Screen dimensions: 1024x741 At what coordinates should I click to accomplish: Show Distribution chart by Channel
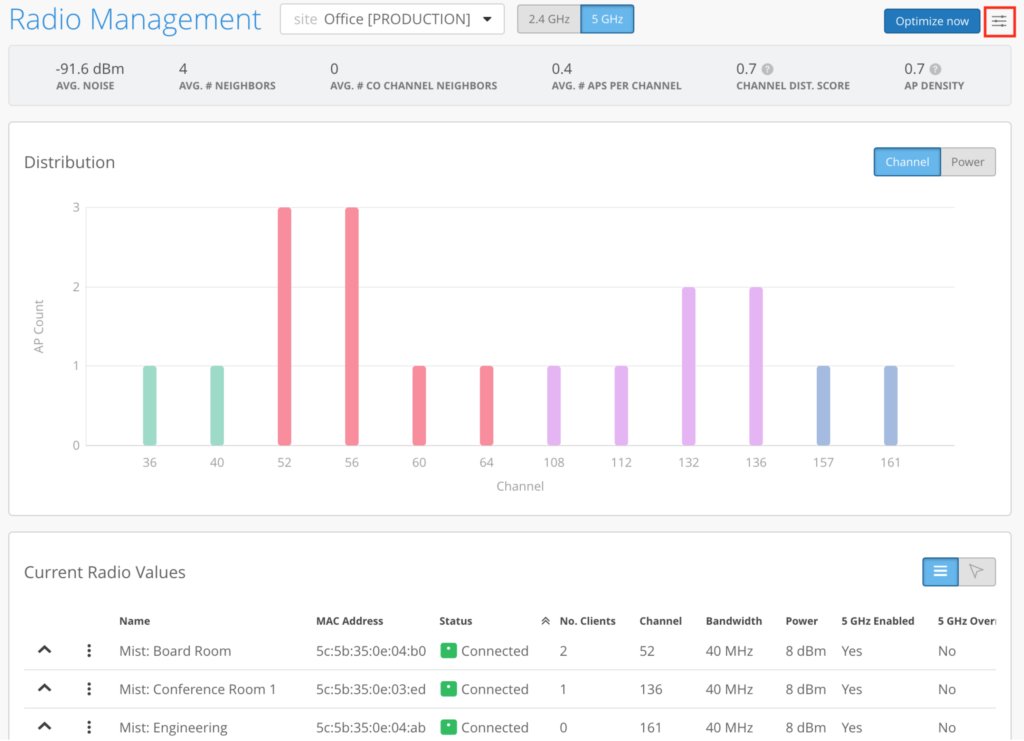pyautogui.click(x=907, y=162)
